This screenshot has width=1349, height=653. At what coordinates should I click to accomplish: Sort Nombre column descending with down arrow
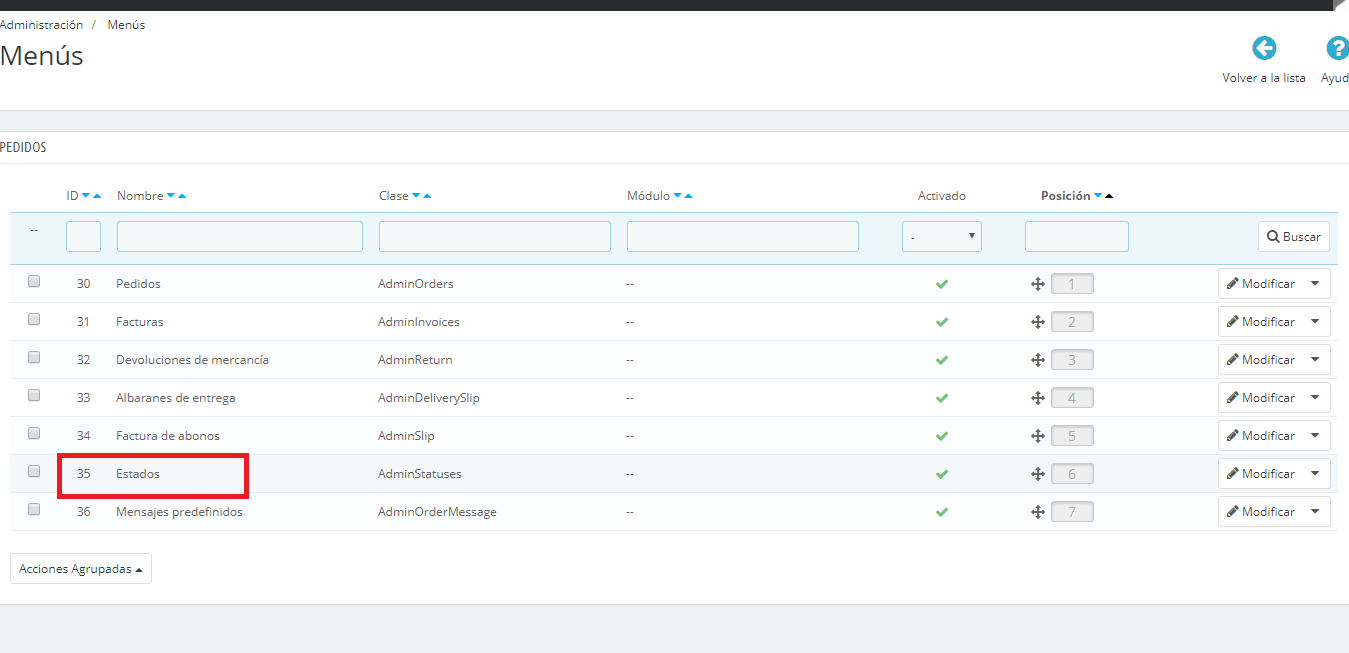pyautogui.click(x=170, y=196)
